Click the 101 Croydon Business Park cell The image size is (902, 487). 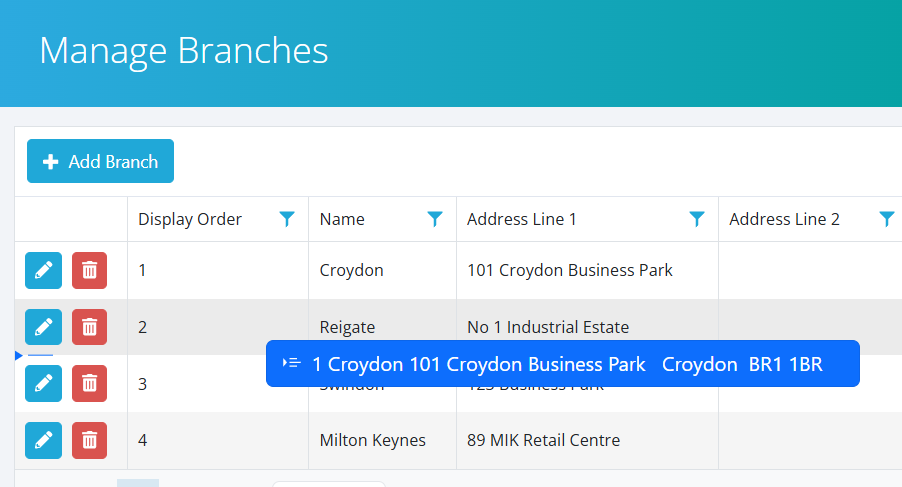pyautogui.click(x=570, y=270)
